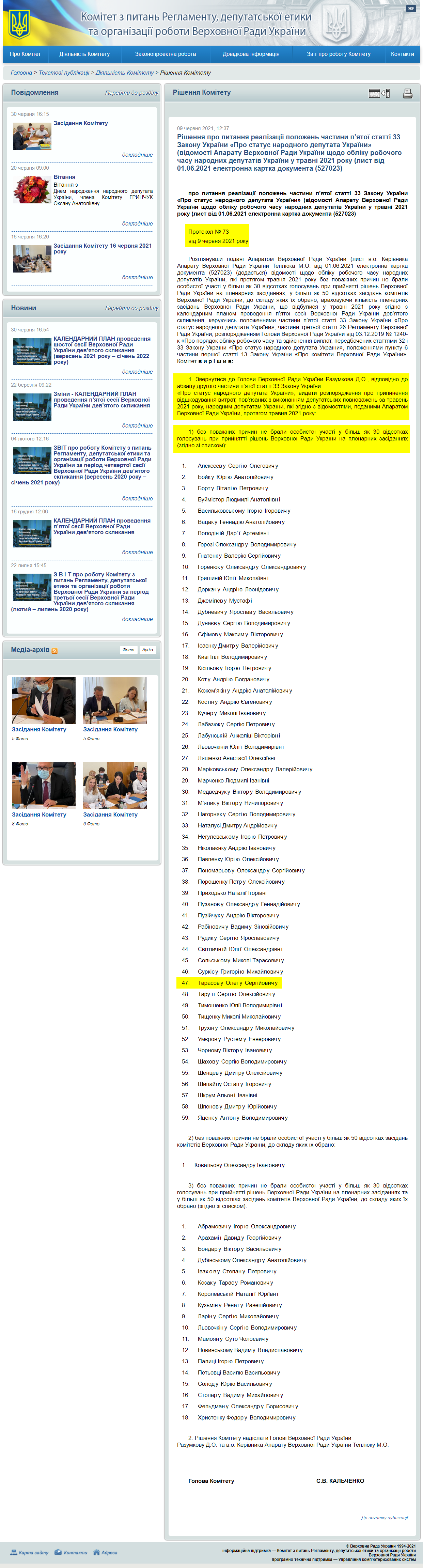Click докладніше under the Вітання post
The width and height of the screenshot is (423, 1568).
[138, 223]
